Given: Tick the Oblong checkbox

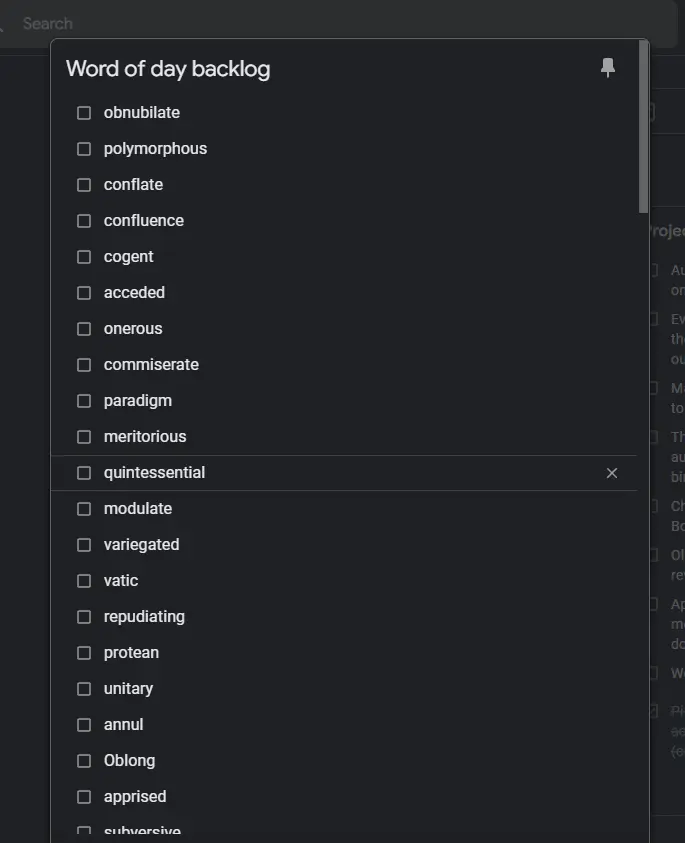Looking at the screenshot, I should pos(84,761).
